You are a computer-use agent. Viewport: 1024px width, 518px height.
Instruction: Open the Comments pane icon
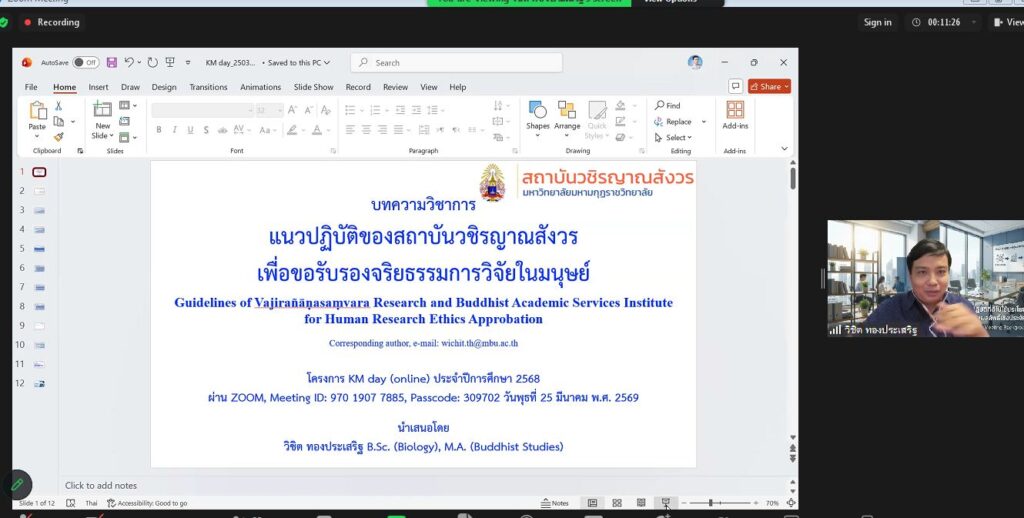coord(736,87)
